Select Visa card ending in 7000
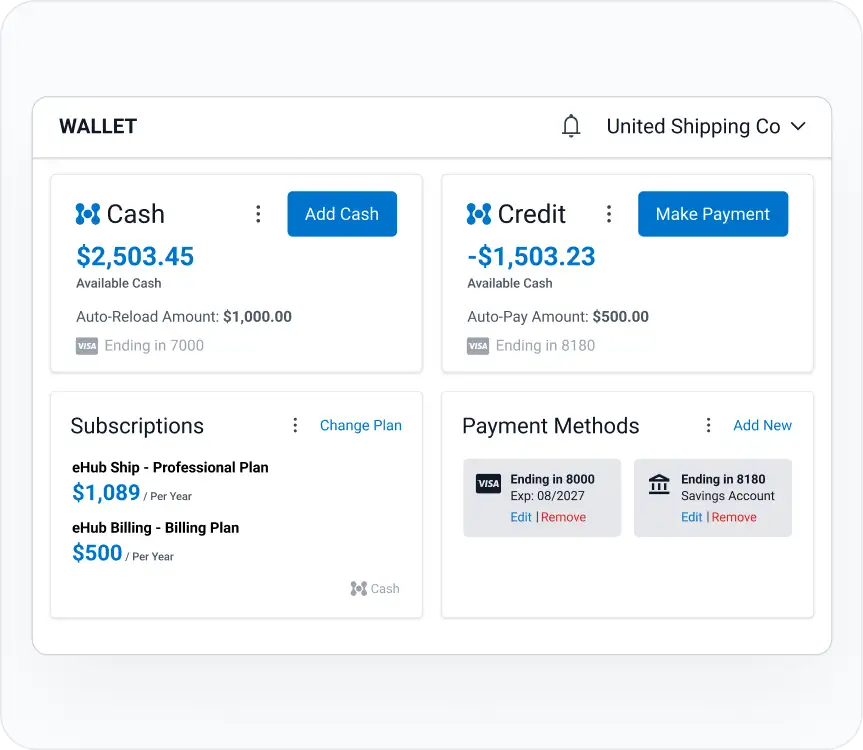Image resolution: width=863 pixels, height=750 pixels. (x=140, y=346)
